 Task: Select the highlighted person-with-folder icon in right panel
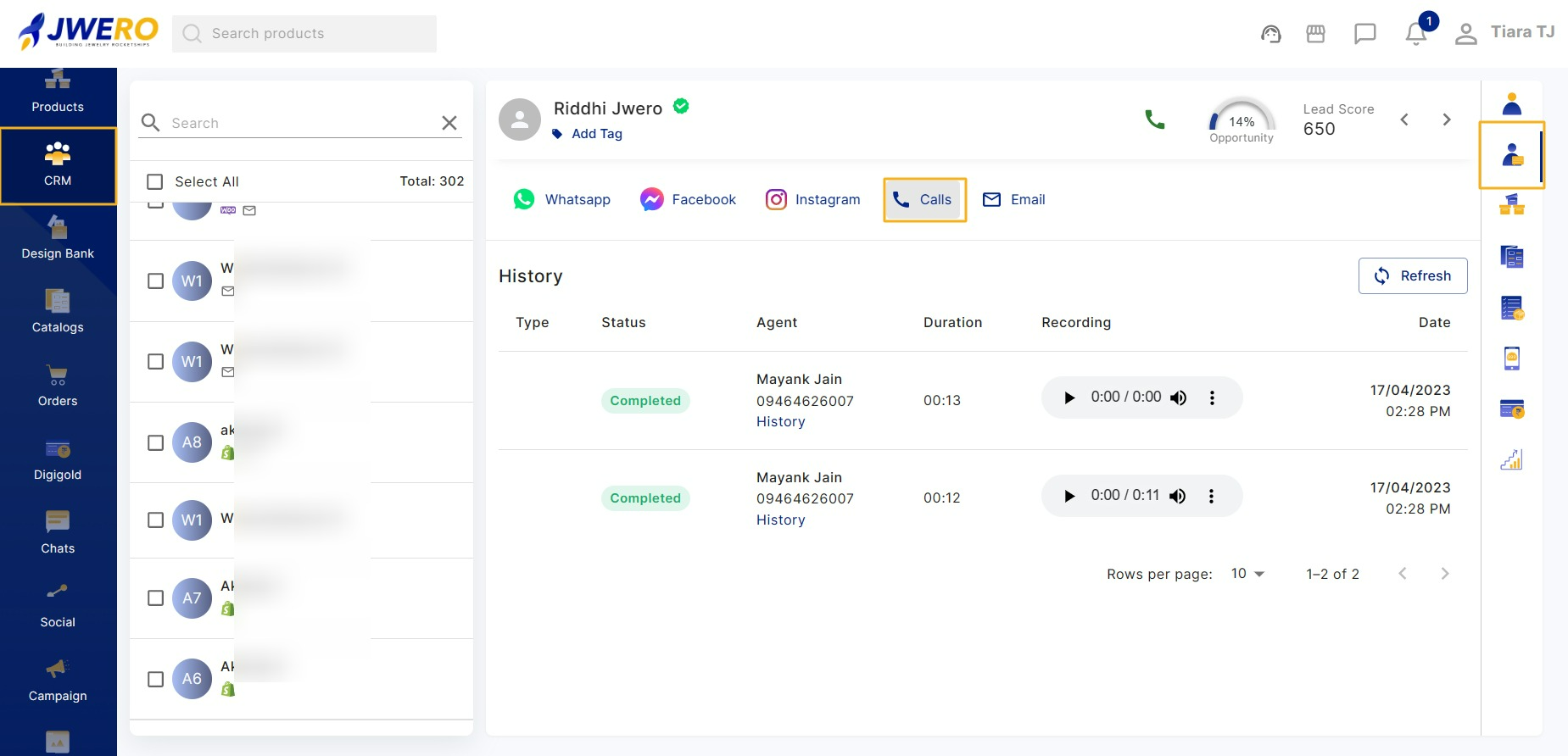point(1512,155)
